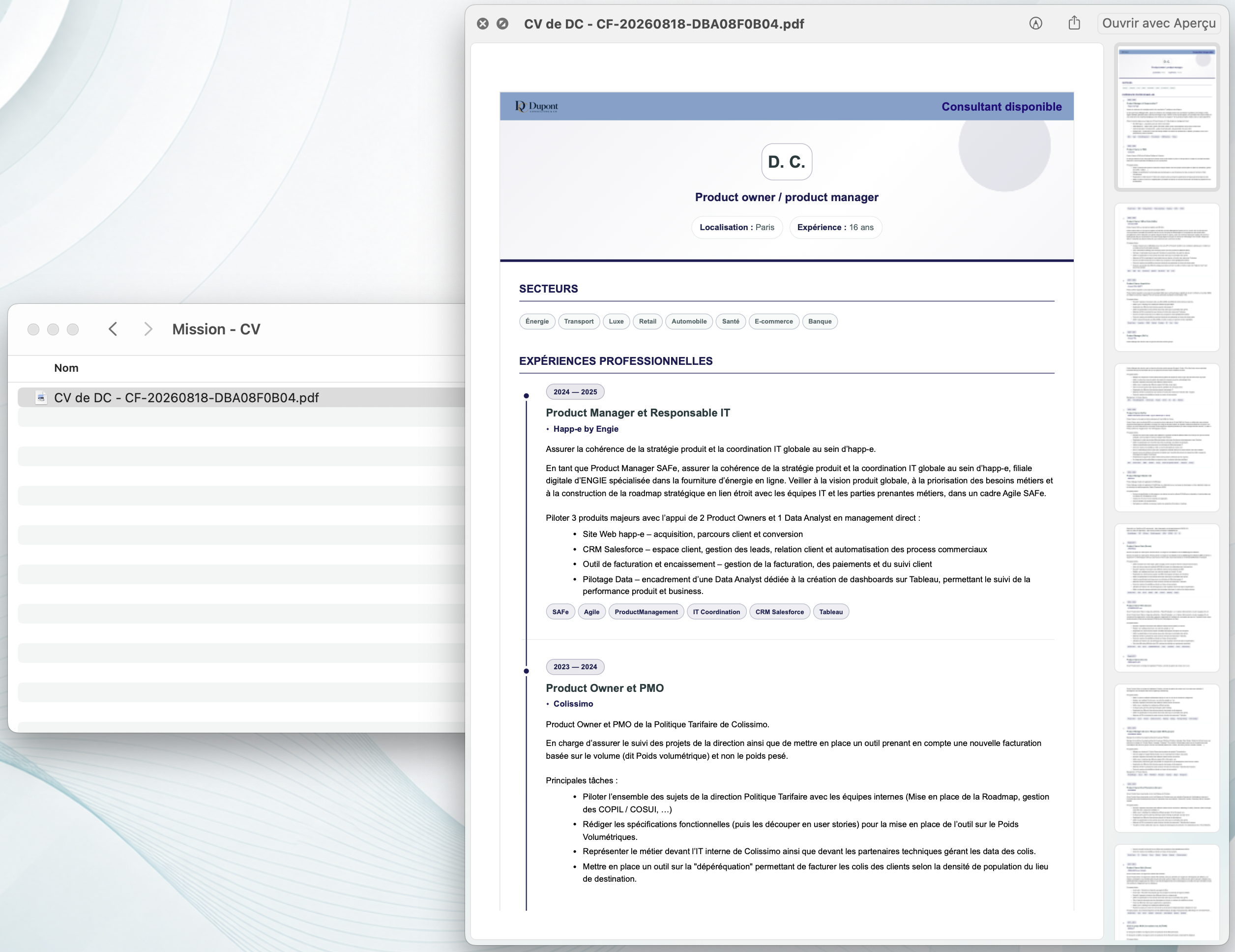Click Colissimo company name
Screen dimensions: 1235x952
[573, 704]
